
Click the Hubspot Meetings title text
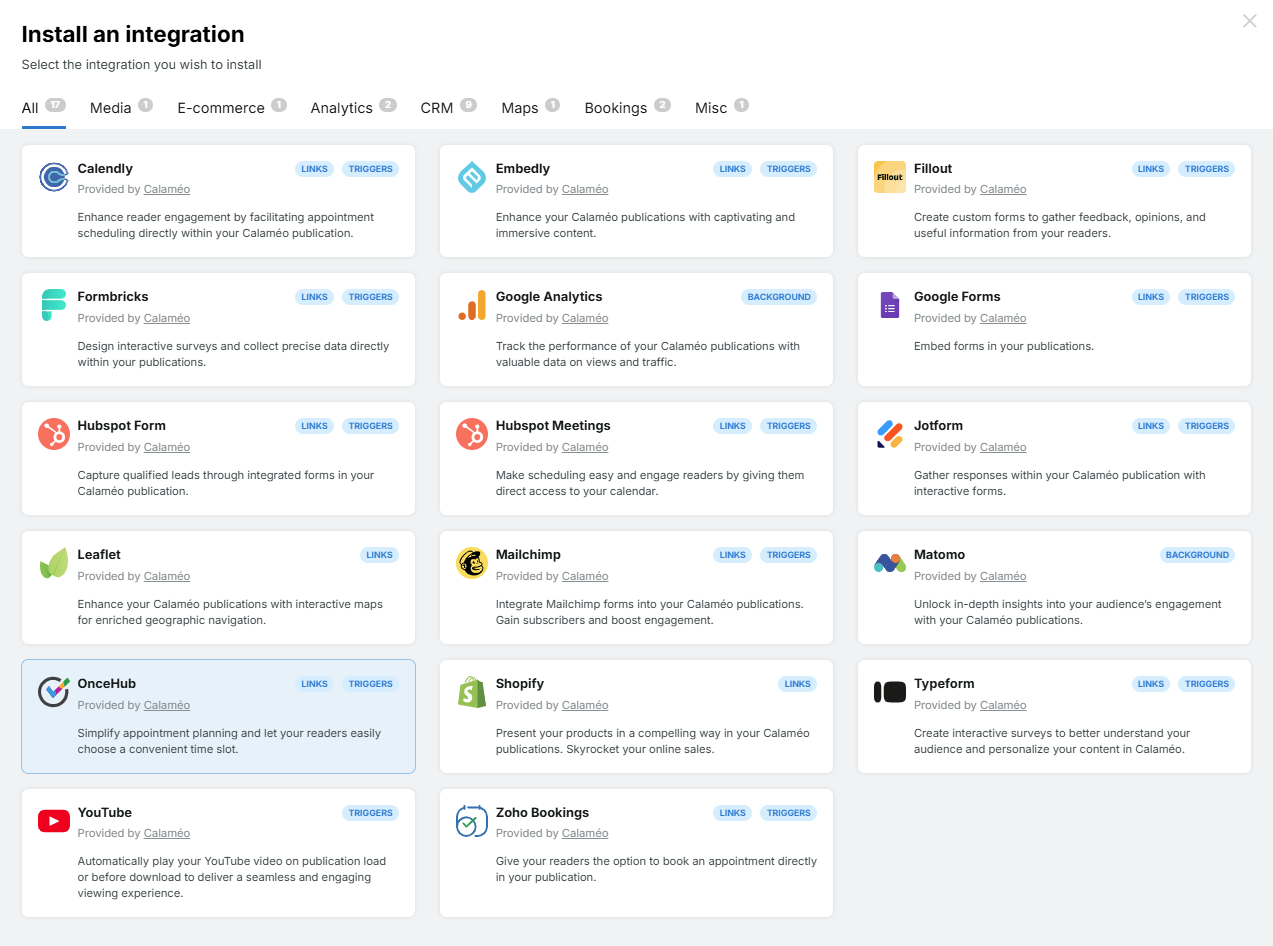click(x=553, y=426)
